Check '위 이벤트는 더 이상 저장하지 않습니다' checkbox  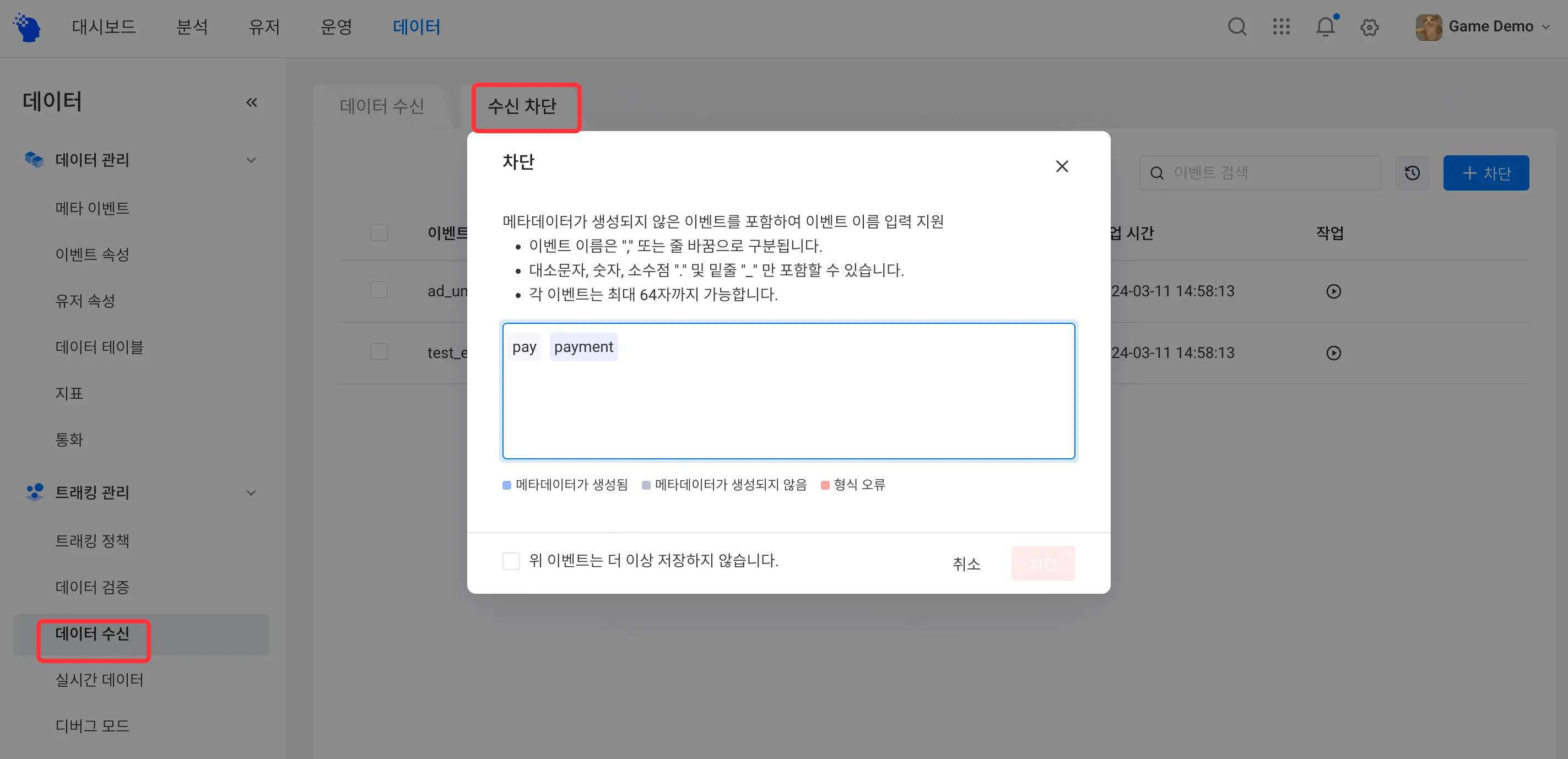511,561
